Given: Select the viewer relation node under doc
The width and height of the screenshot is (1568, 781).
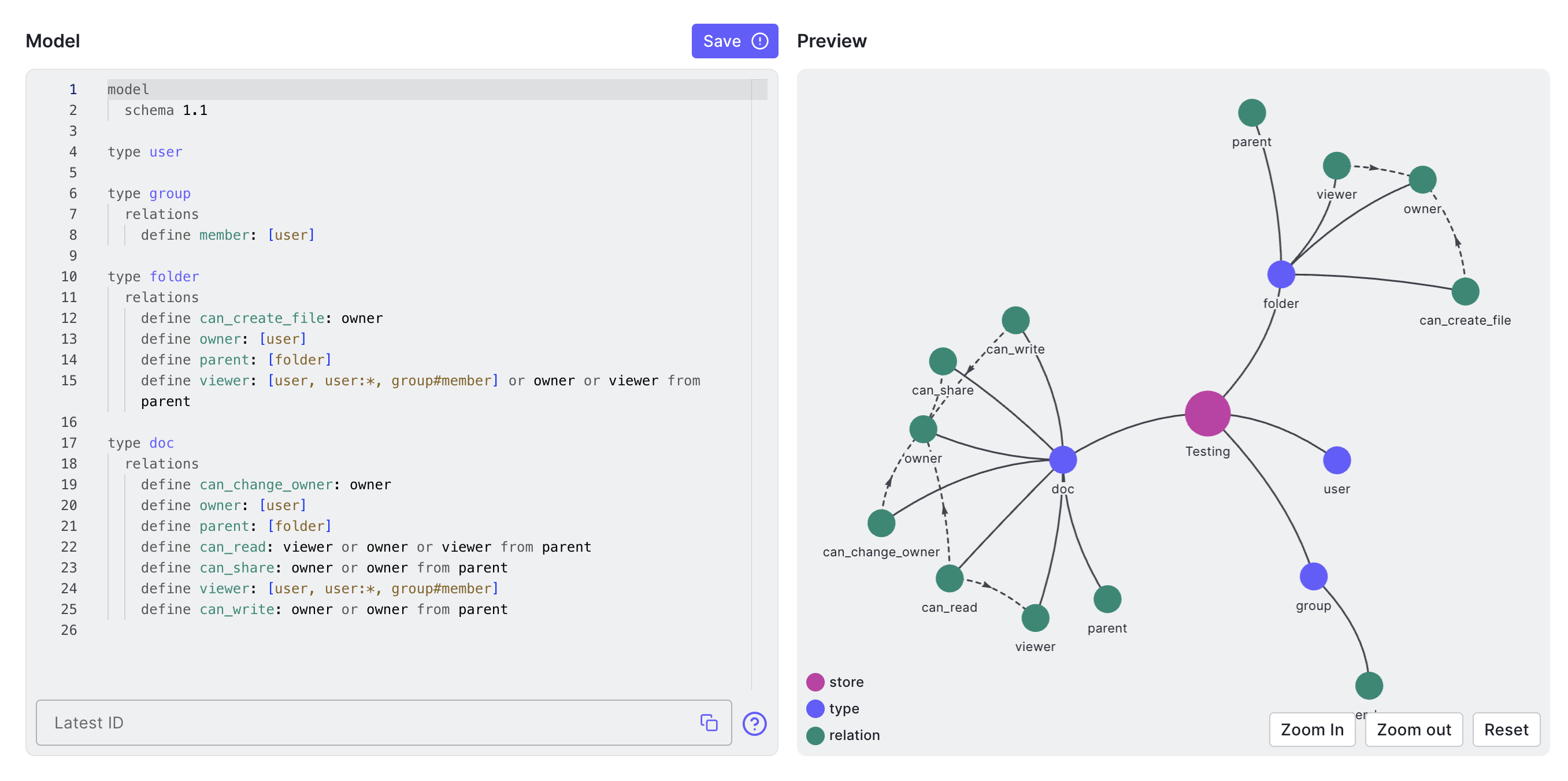Looking at the screenshot, I should [1035, 618].
